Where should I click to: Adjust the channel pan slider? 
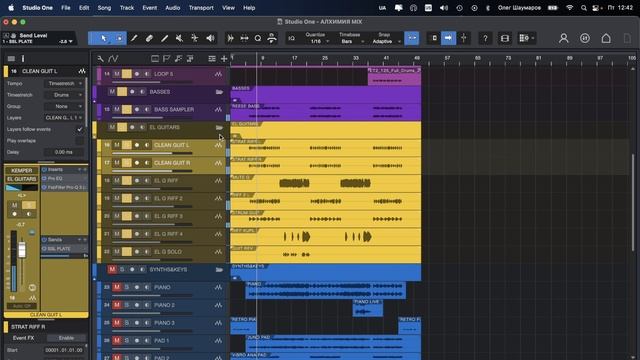coord(22,188)
